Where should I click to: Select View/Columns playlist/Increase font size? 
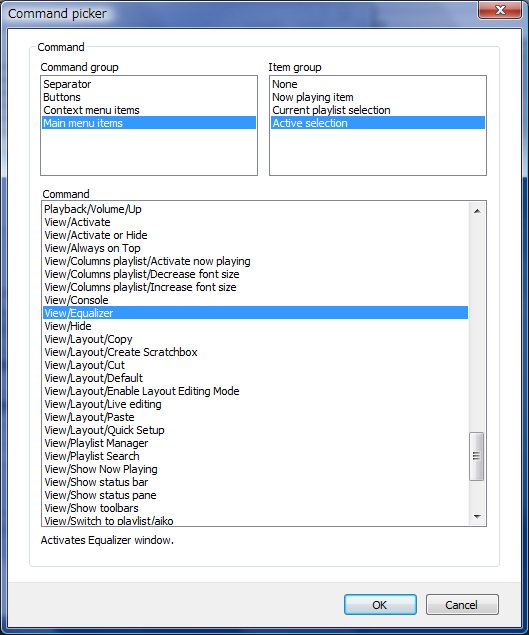pos(255,287)
